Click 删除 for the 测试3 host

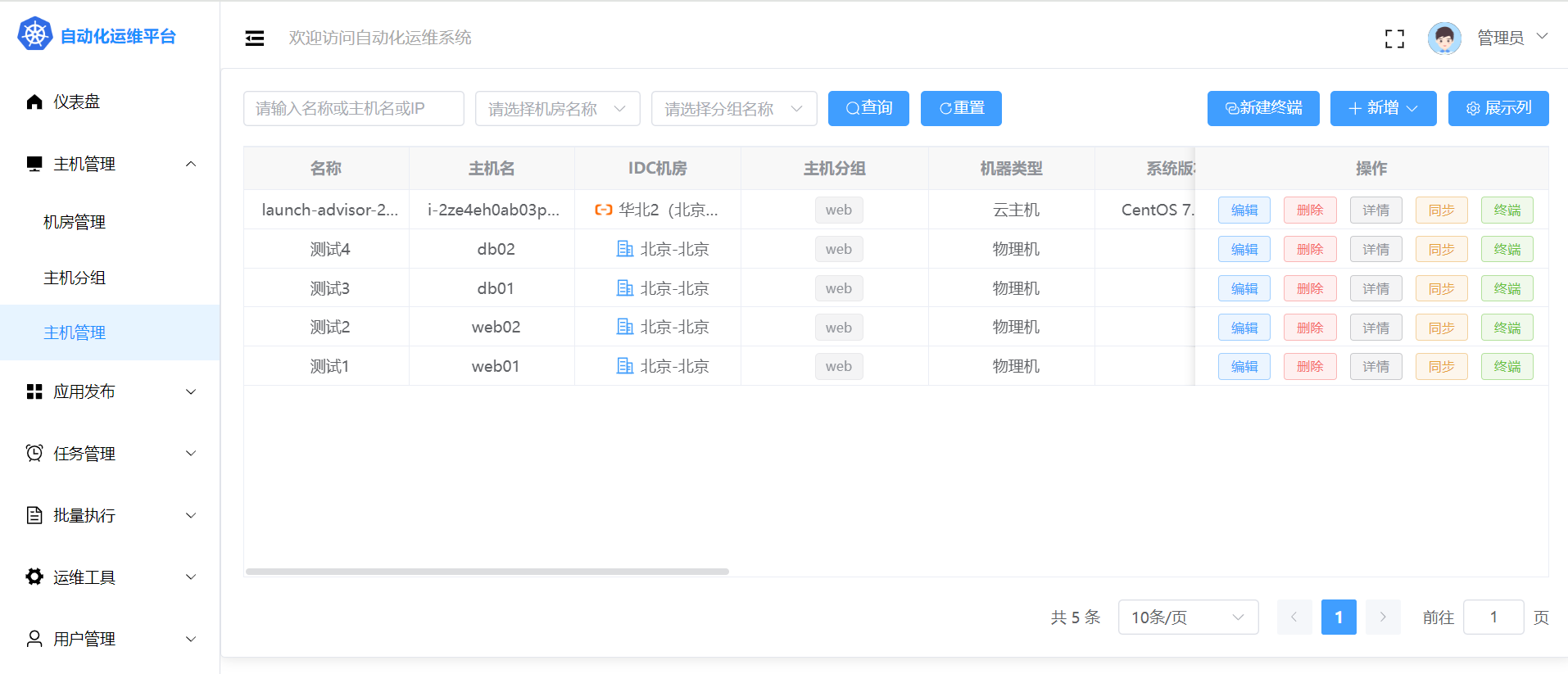click(x=1309, y=288)
